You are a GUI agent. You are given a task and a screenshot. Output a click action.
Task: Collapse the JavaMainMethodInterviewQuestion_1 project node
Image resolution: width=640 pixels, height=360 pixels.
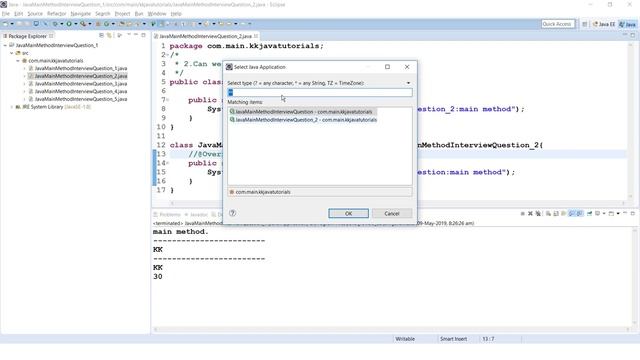5,45
